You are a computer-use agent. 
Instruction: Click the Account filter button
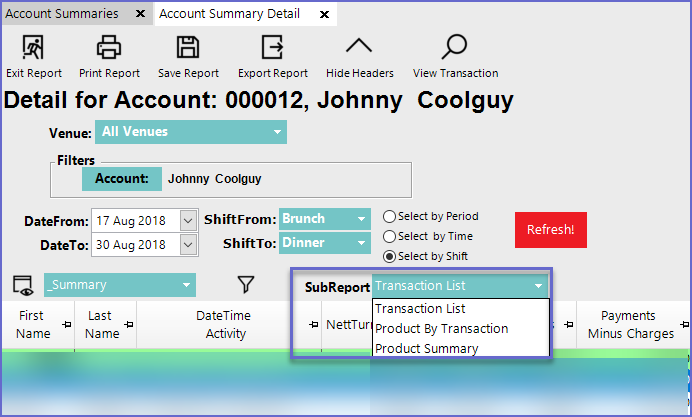(121, 179)
